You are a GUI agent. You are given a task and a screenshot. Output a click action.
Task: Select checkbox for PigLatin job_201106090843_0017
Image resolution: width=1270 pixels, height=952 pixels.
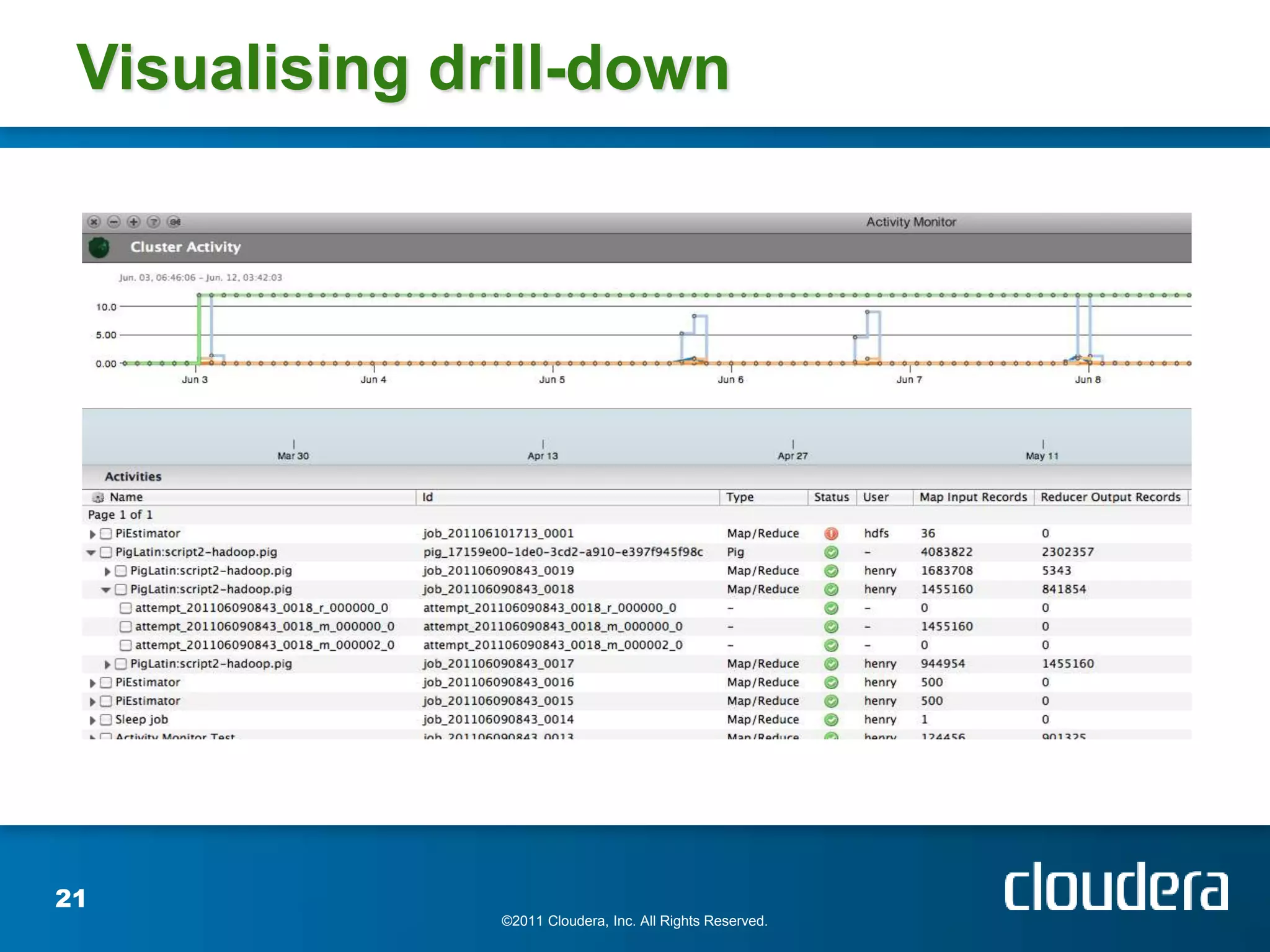click(x=121, y=664)
